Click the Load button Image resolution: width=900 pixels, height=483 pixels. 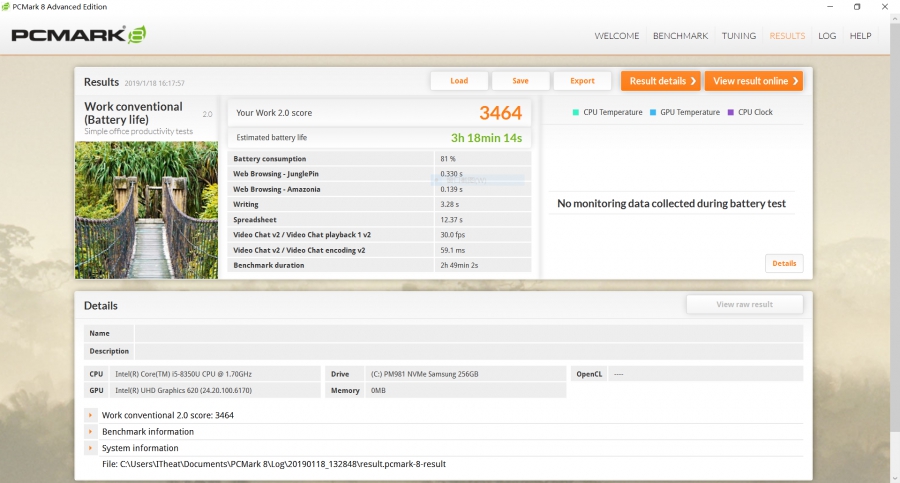pos(459,81)
